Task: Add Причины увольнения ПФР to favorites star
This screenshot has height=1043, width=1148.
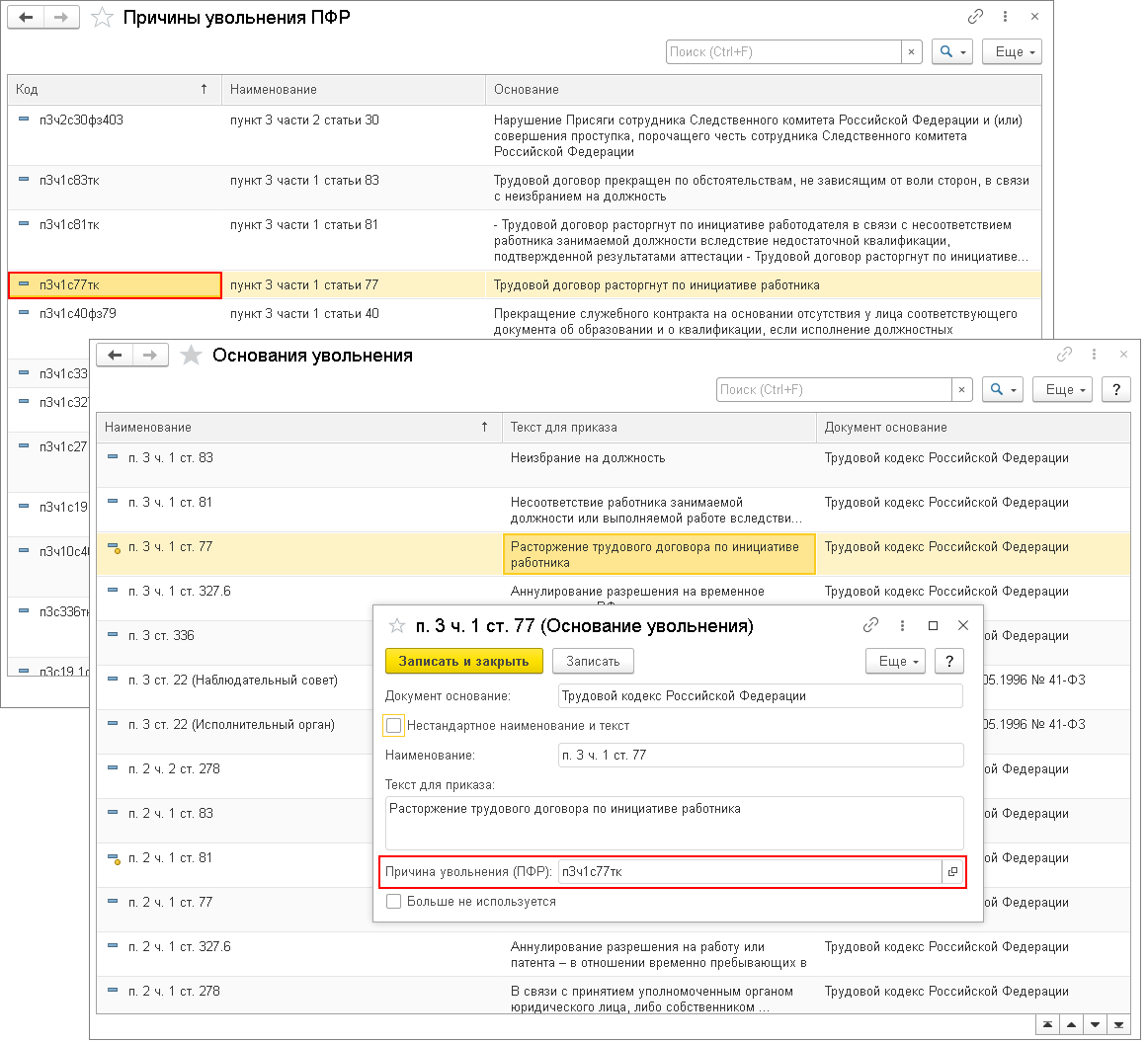Action: (102, 18)
